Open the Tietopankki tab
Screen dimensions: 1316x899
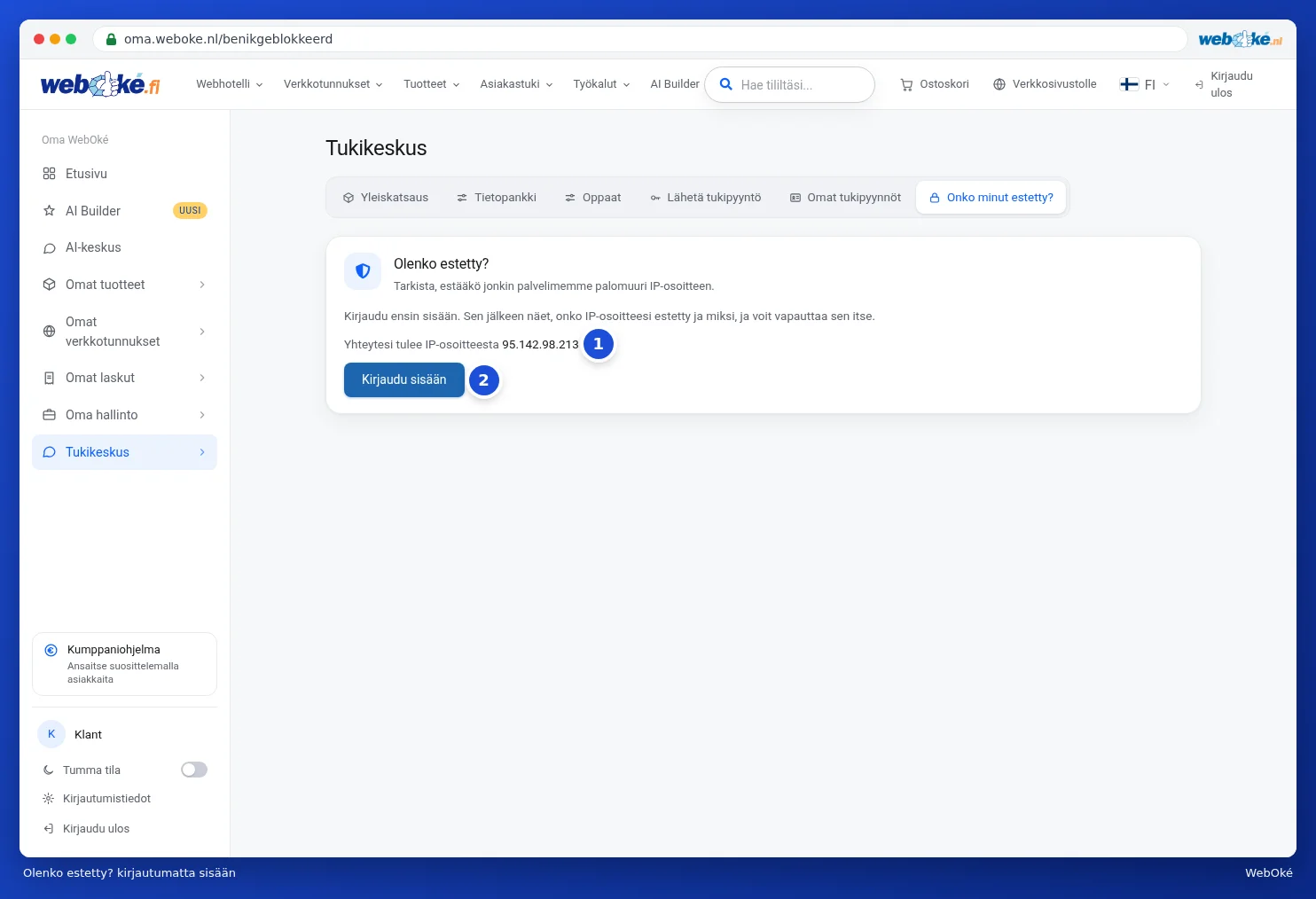(x=497, y=198)
